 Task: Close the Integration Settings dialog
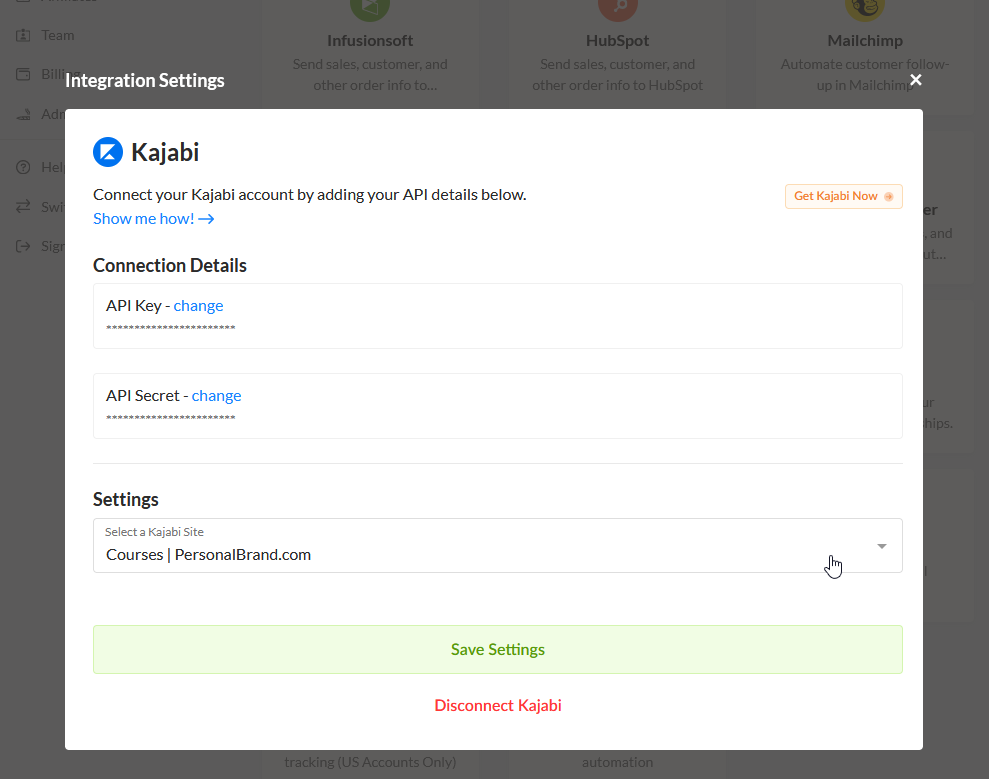pos(916,80)
